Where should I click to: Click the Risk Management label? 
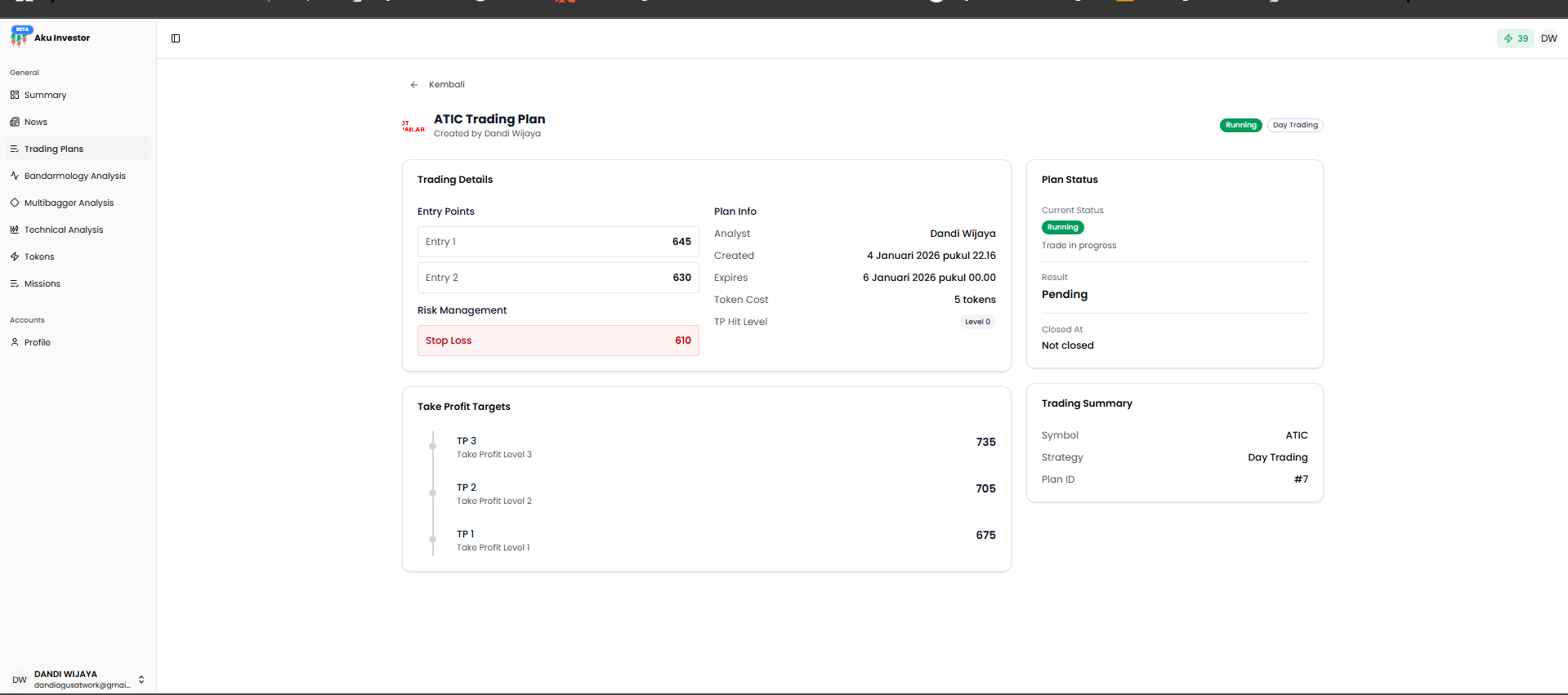point(462,310)
